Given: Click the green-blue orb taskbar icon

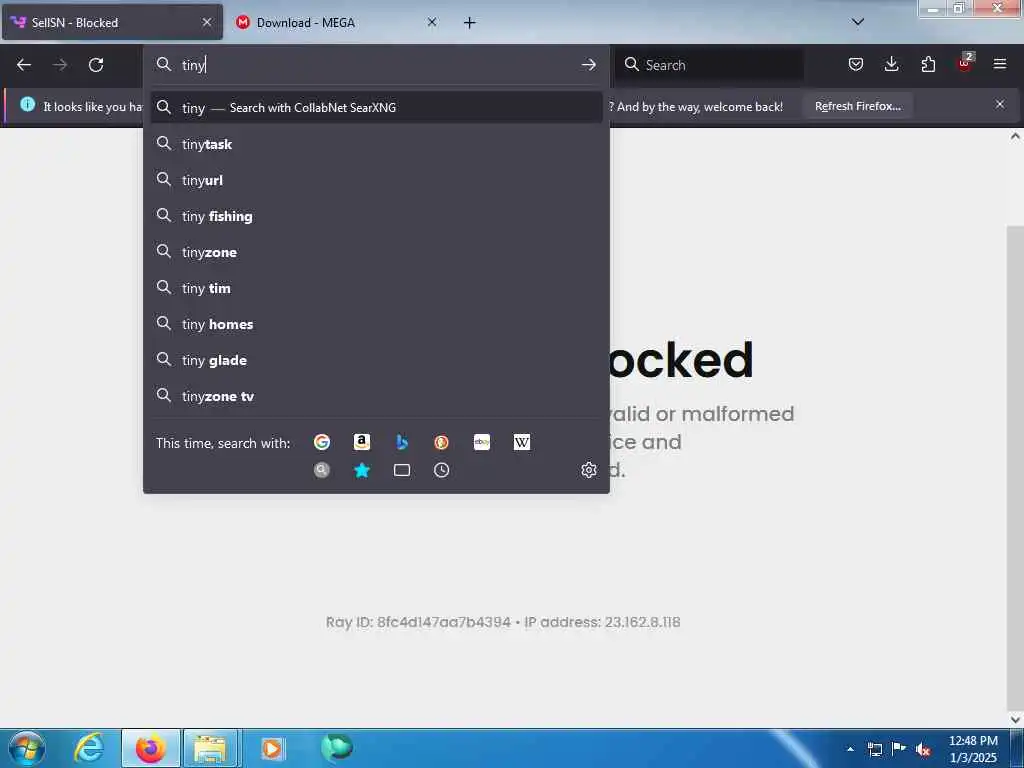Looking at the screenshot, I should pos(337,747).
